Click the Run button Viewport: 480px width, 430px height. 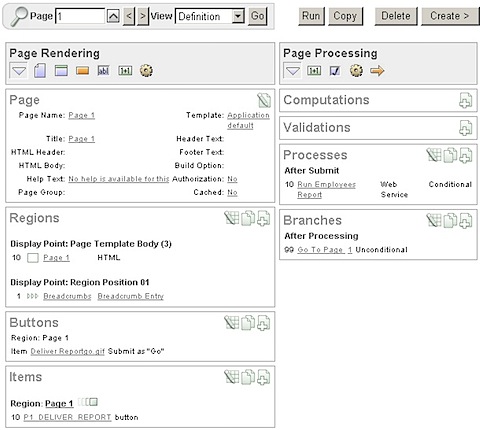pos(311,16)
